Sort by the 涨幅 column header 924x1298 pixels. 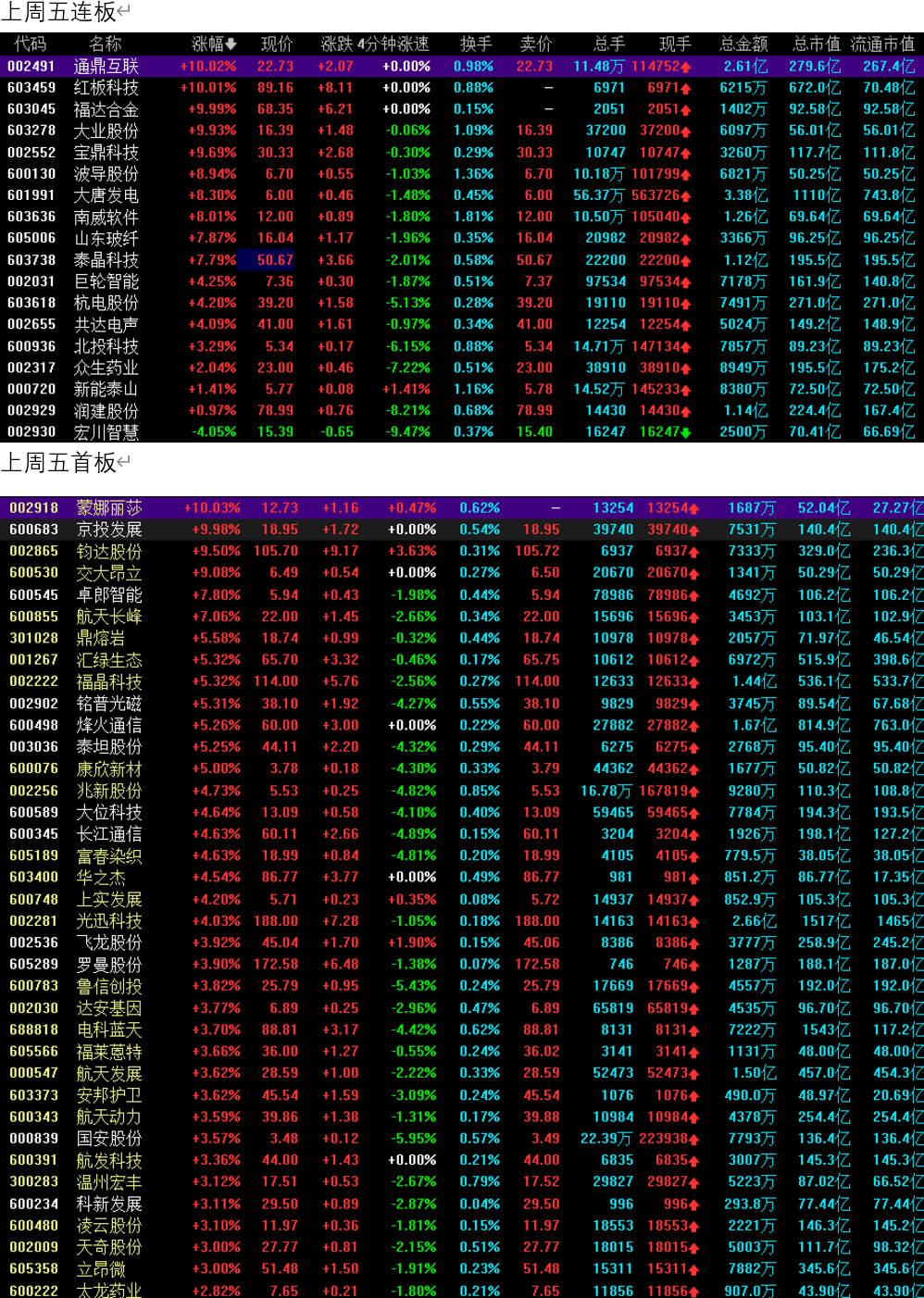pos(214,44)
